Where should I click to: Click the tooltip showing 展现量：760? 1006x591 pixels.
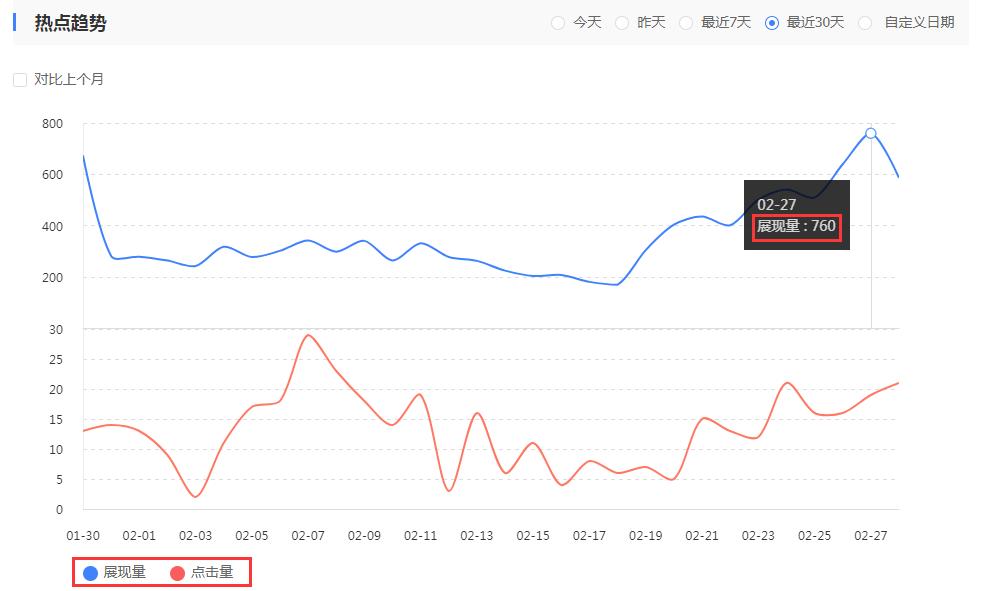797,227
